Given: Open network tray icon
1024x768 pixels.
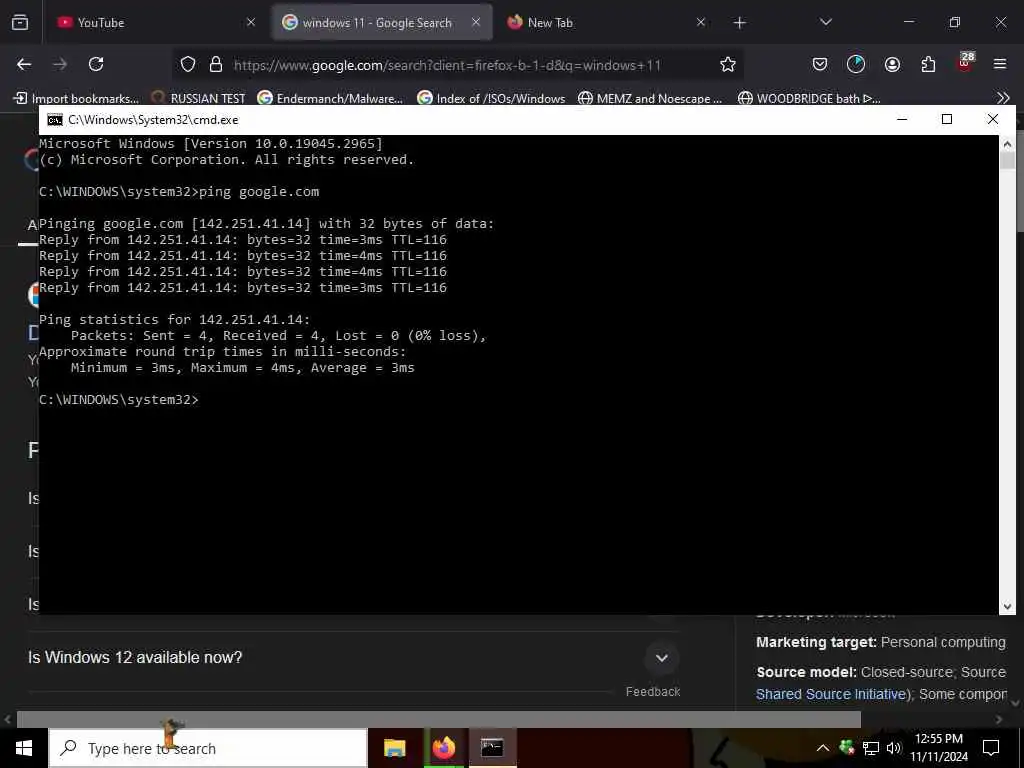Looking at the screenshot, I should click(x=871, y=748).
